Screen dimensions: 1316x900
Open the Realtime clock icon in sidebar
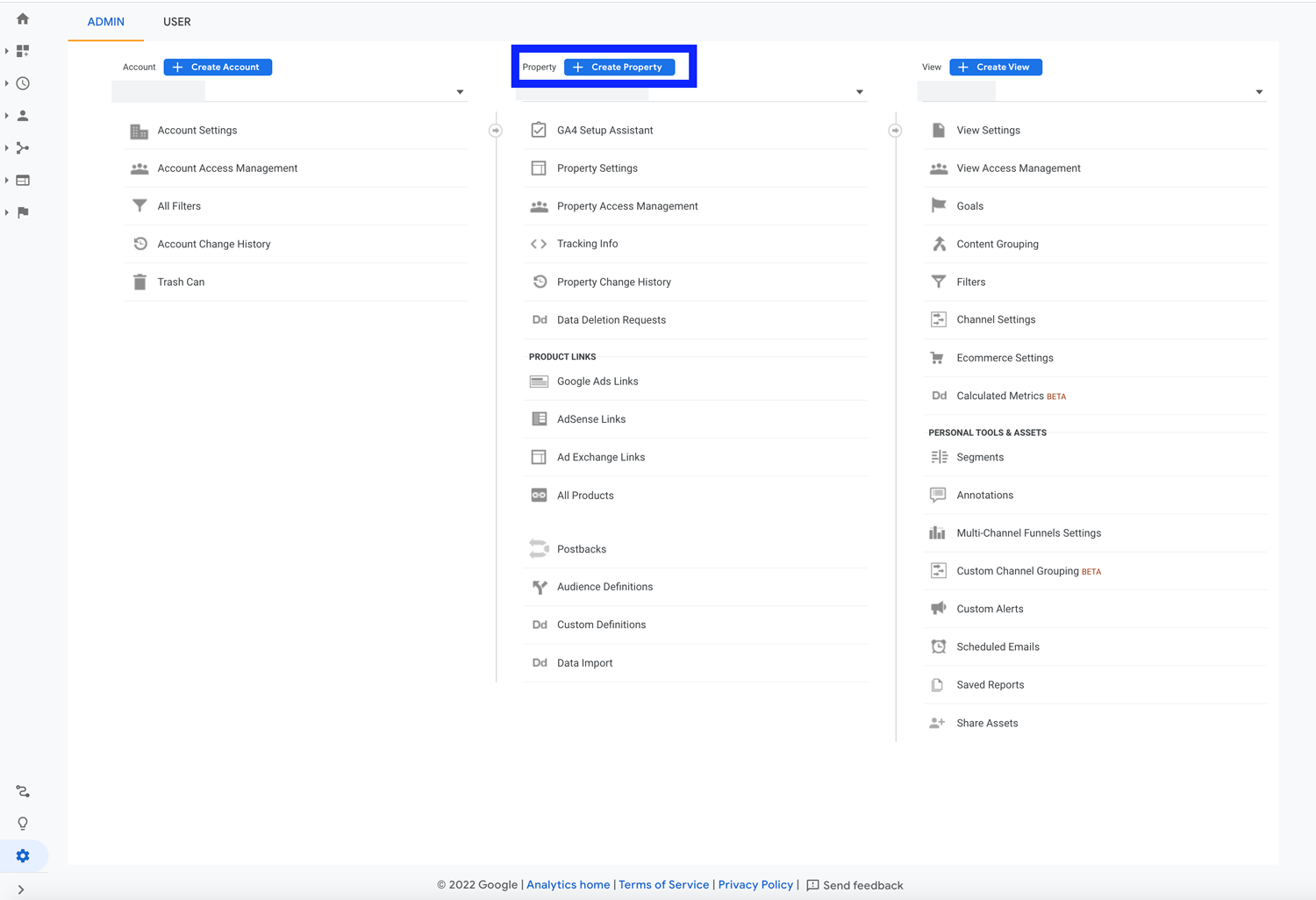point(23,83)
